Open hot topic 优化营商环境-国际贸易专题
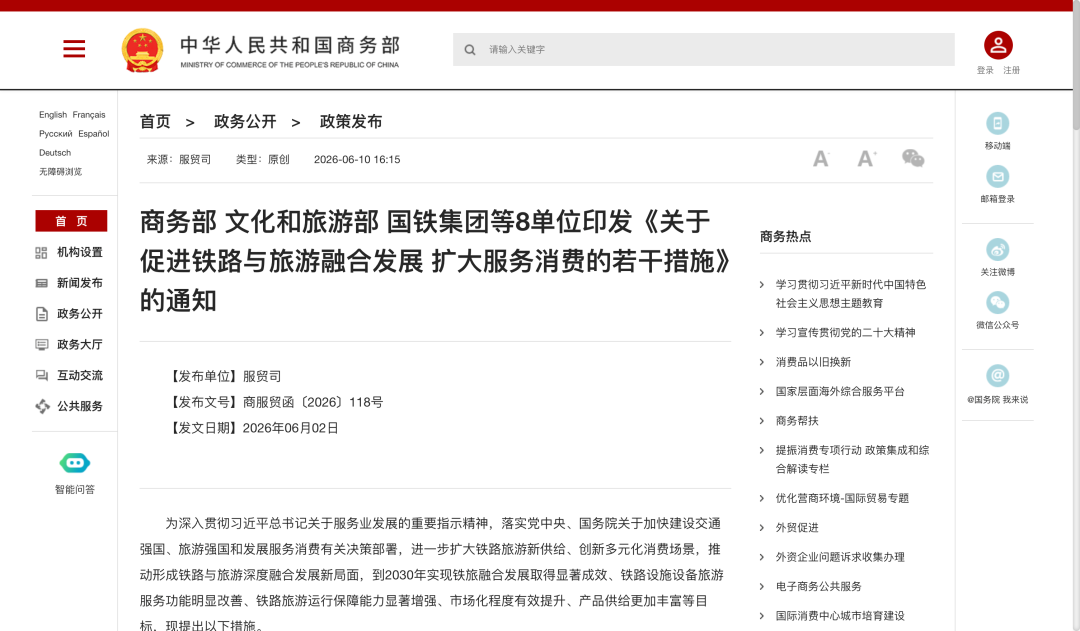Screen dimensions: 1080x631 842,498
